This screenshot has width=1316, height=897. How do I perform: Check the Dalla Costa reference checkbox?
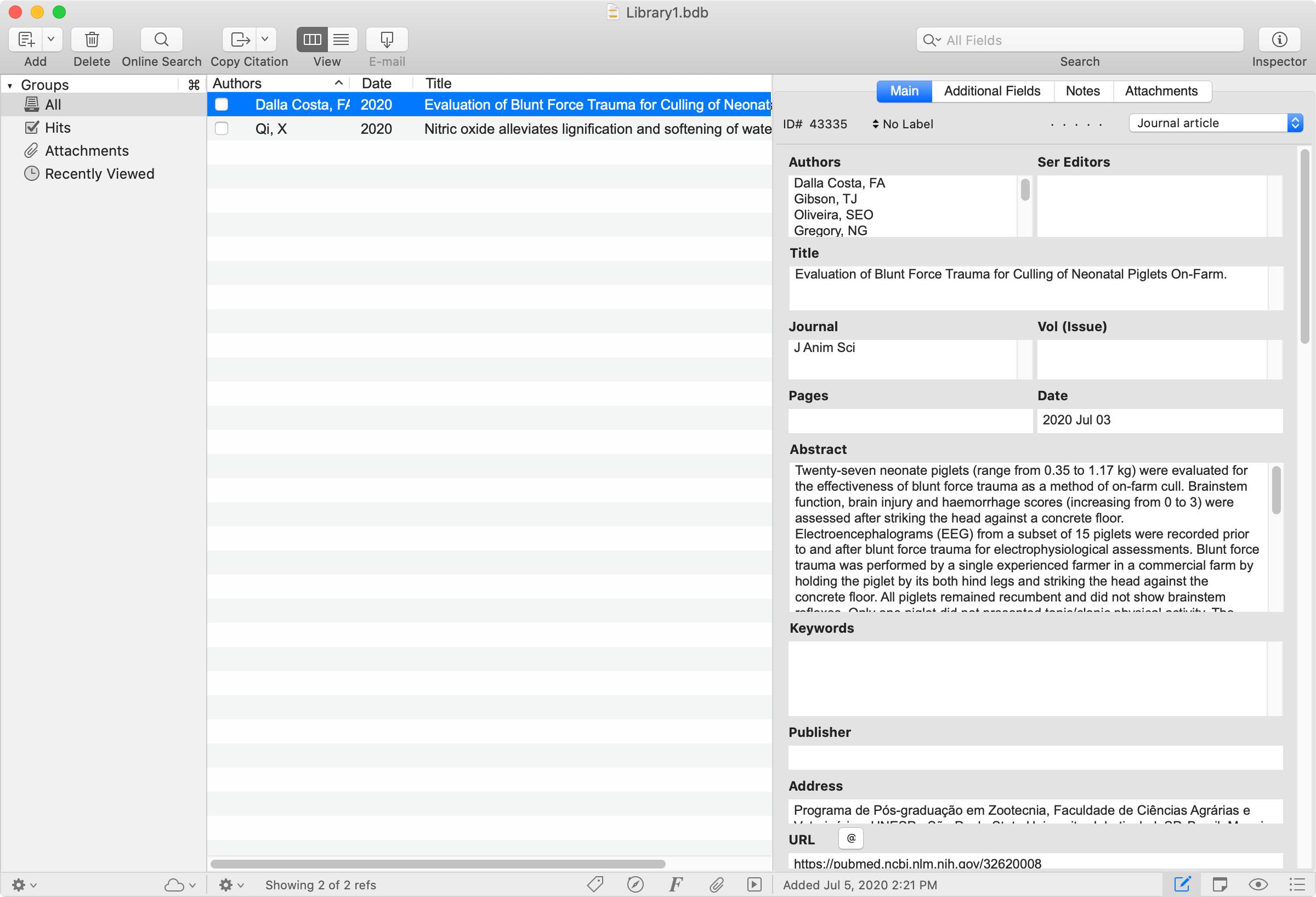222,105
